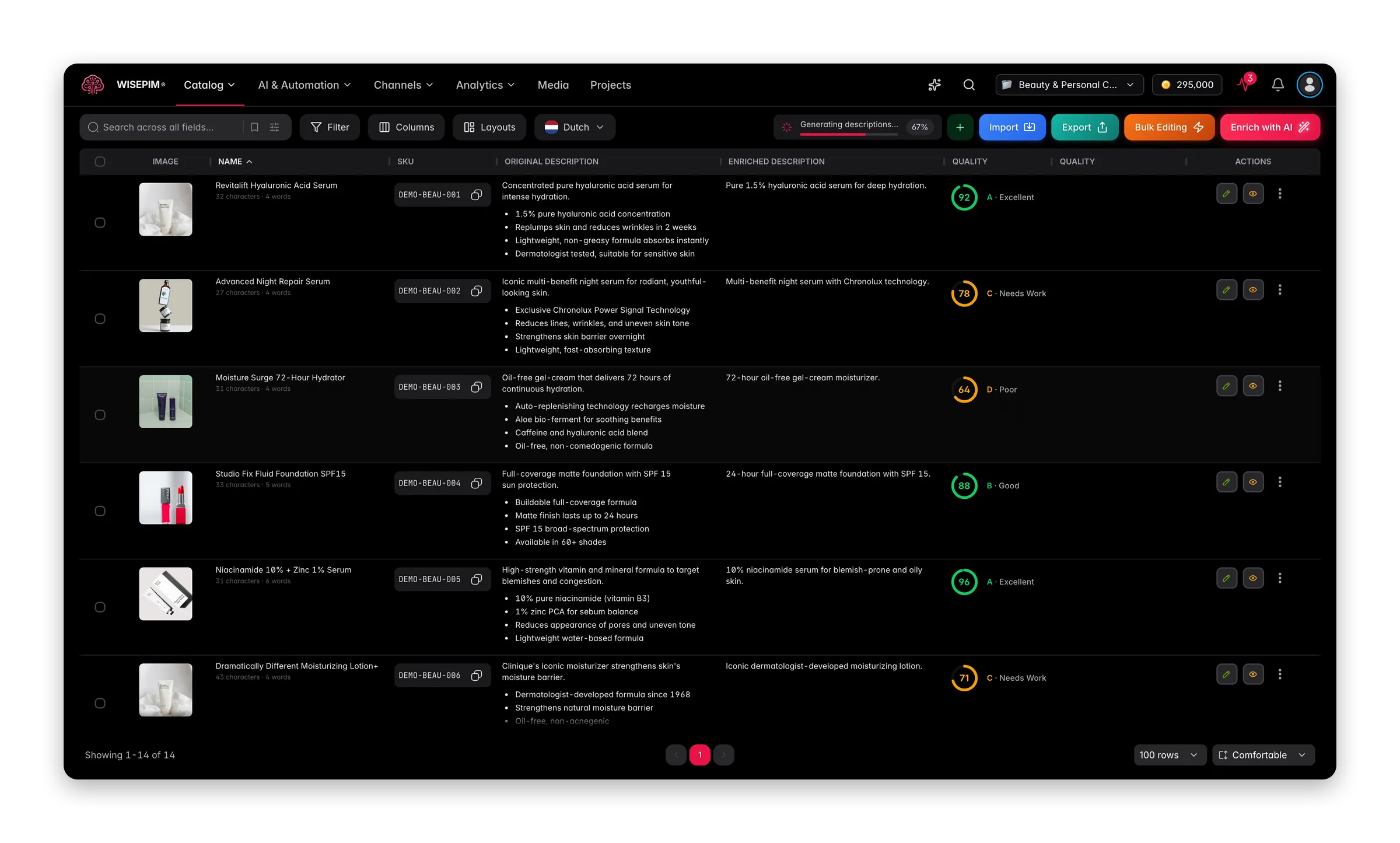This screenshot has width=1400, height=843.
Task: Open activity pulse icon with badge 3
Action: pyautogui.click(x=1246, y=83)
